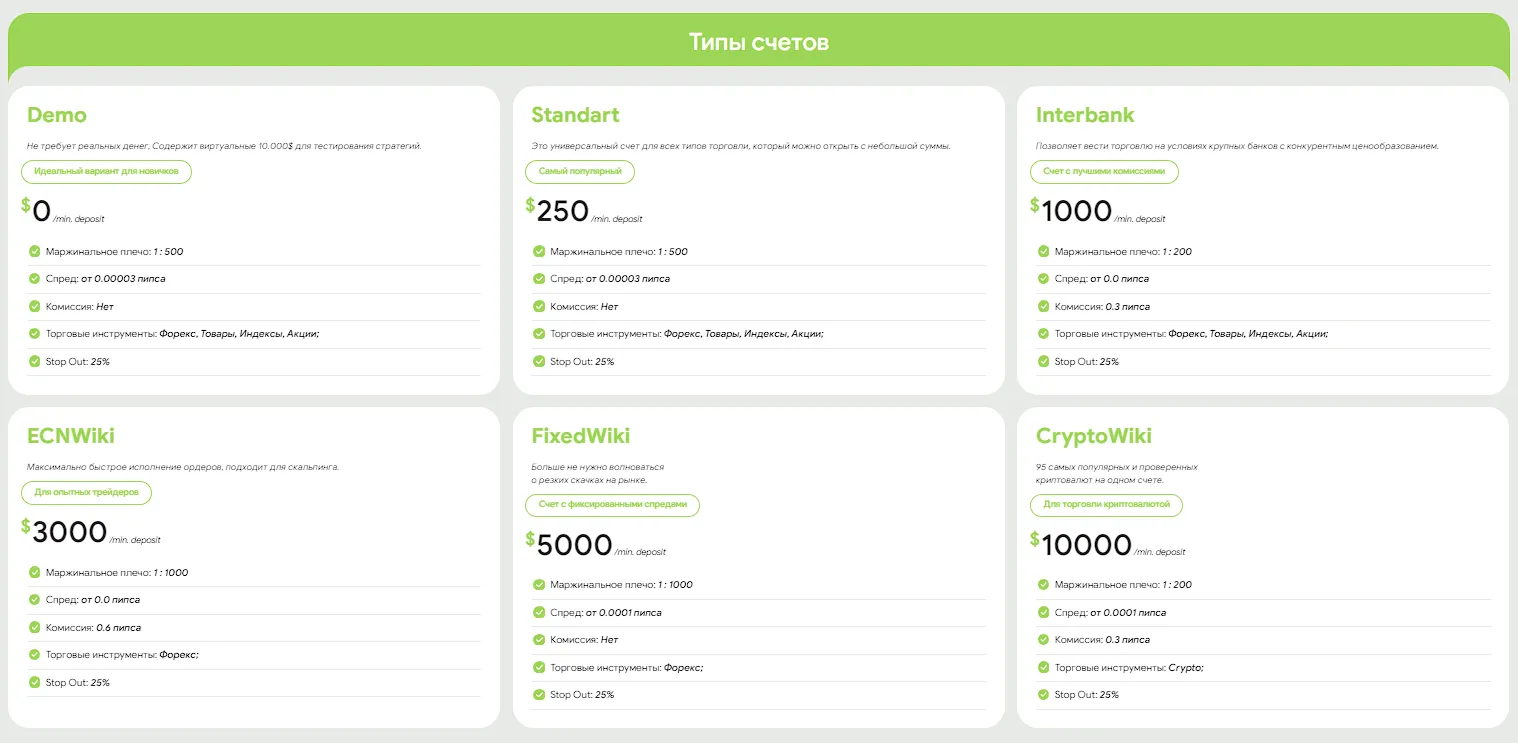This screenshot has width=1518, height=743.
Task: Click the checkmark icon beside Demo's Маржинальное плечо
Action: 35,252
